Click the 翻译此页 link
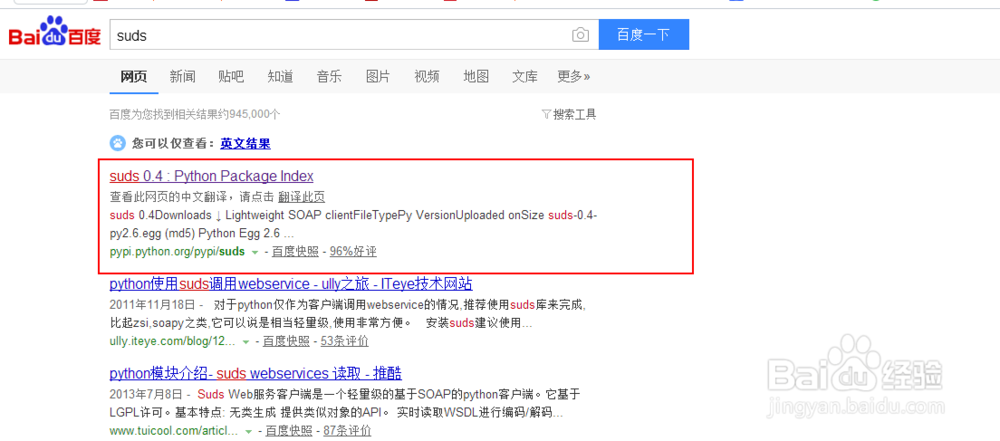Viewport: 1000px width, 441px height. (302, 197)
